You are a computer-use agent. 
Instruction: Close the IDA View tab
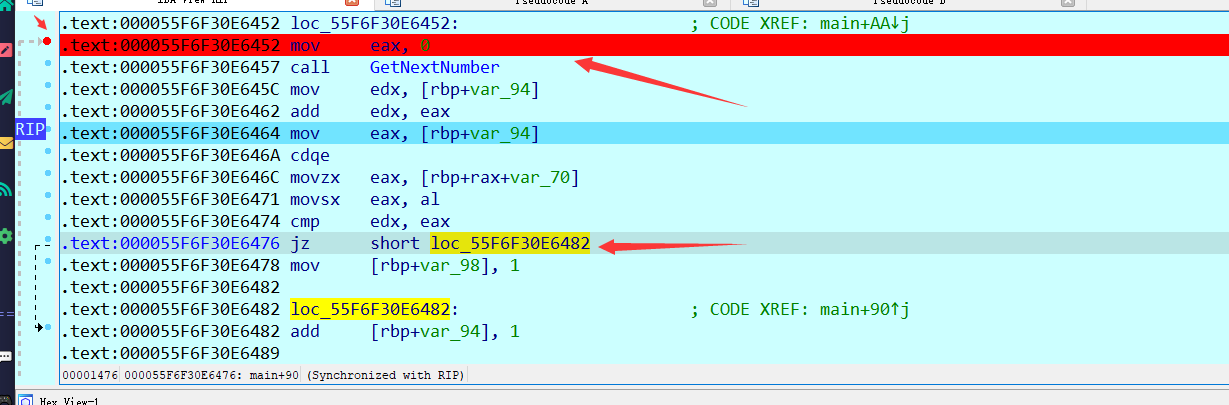point(367,4)
